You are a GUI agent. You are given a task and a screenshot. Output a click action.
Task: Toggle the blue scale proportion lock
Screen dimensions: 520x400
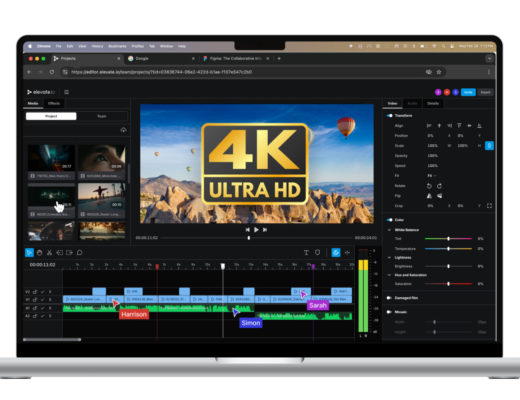tap(489, 146)
